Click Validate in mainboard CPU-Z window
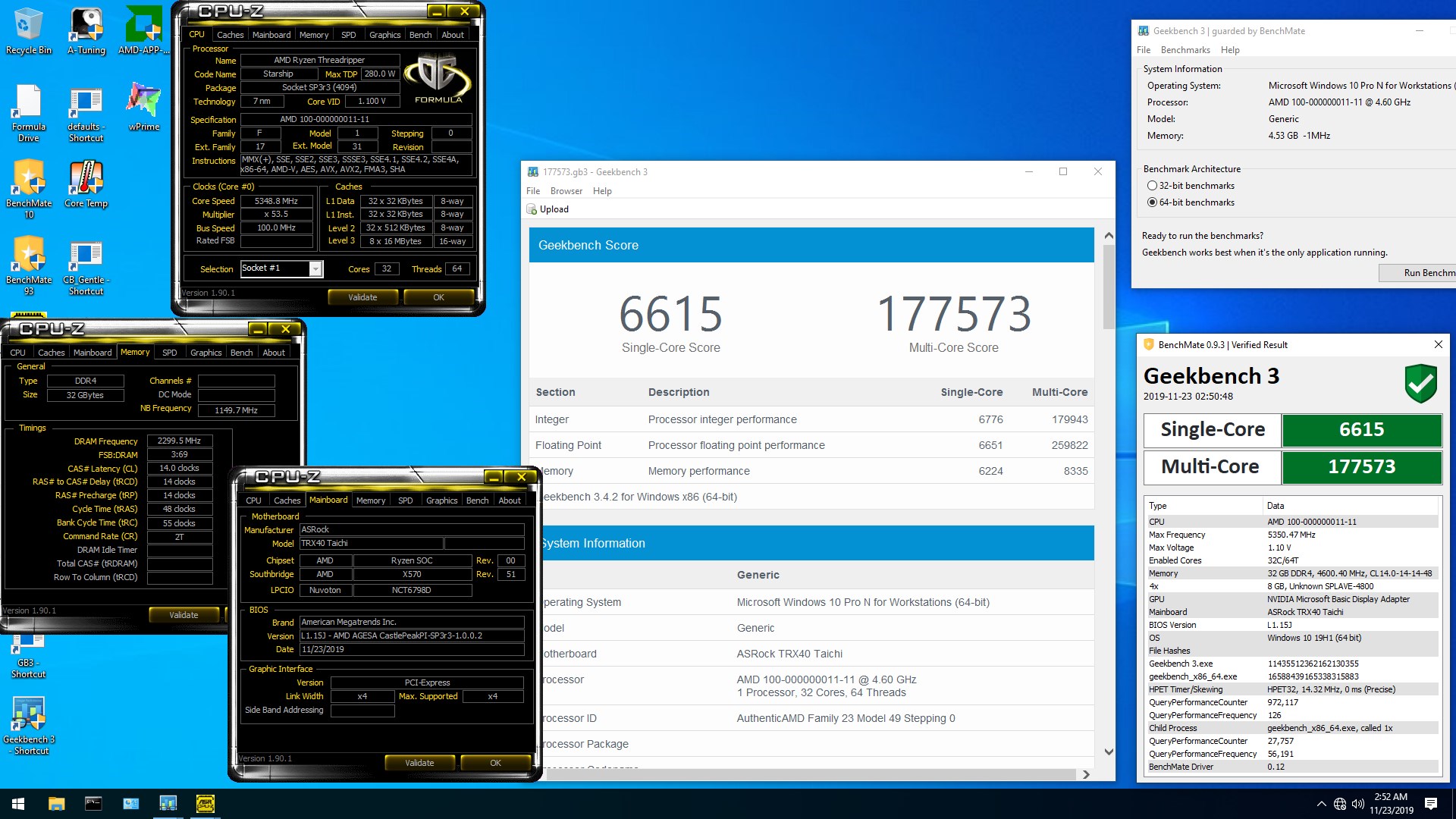Screen dimensions: 1456x819 (419, 763)
